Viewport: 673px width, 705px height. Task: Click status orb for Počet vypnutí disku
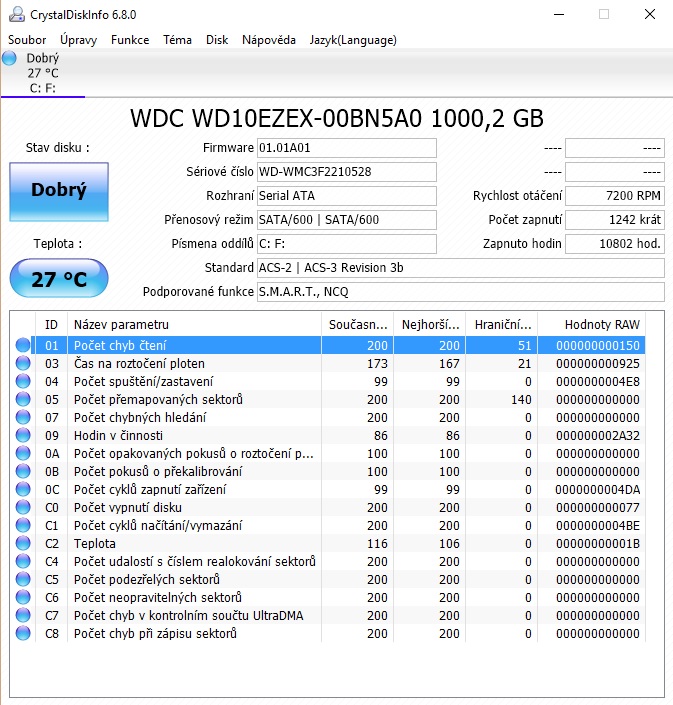[23, 507]
